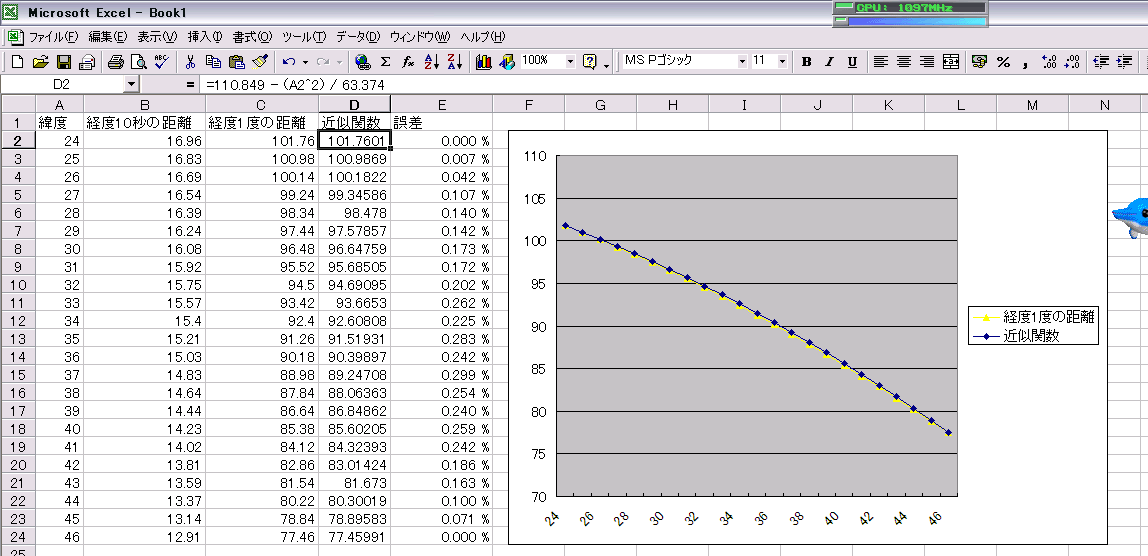
Task: Apply Percent Style formatting
Action: pyautogui.click(x=1003, y=62)
